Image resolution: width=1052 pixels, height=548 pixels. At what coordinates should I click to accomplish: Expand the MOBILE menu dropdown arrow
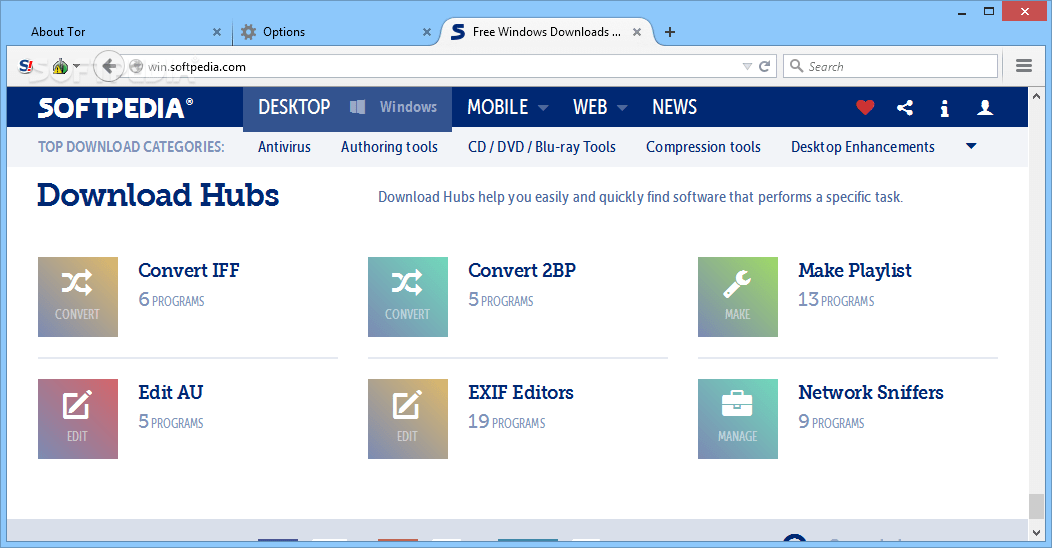(x=543, y=108)
